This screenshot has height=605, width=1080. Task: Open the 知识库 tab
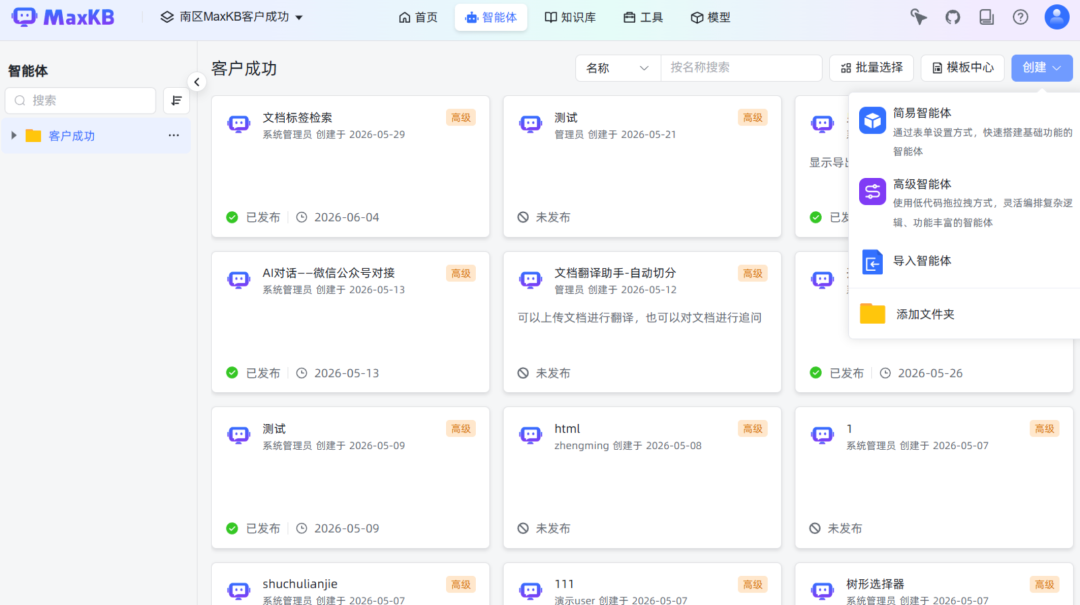point(570,17)
